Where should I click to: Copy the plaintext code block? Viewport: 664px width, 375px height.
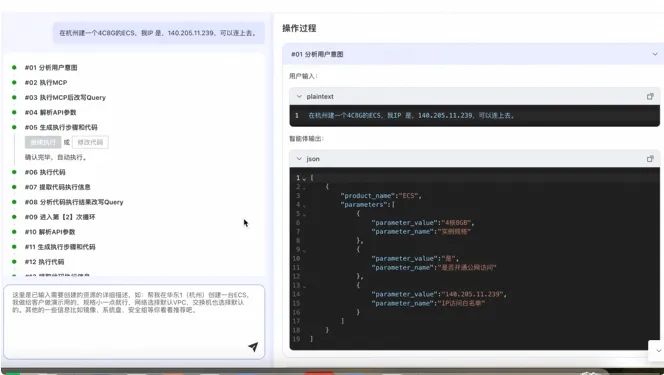(650, 97)
